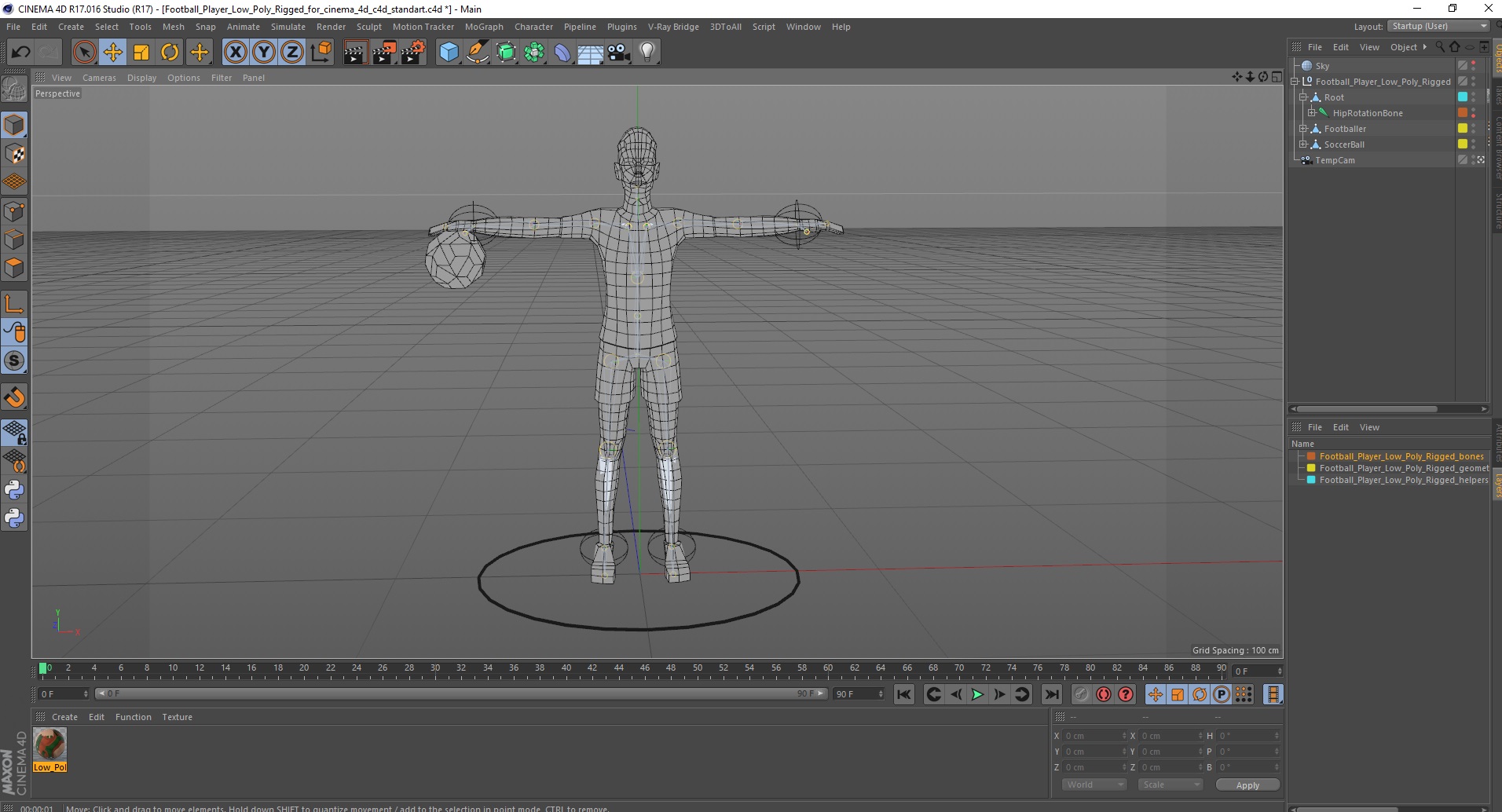The image size is (1502, 812).
Task: Select the Live Selection tool
Action: click(x=84, y=53)
